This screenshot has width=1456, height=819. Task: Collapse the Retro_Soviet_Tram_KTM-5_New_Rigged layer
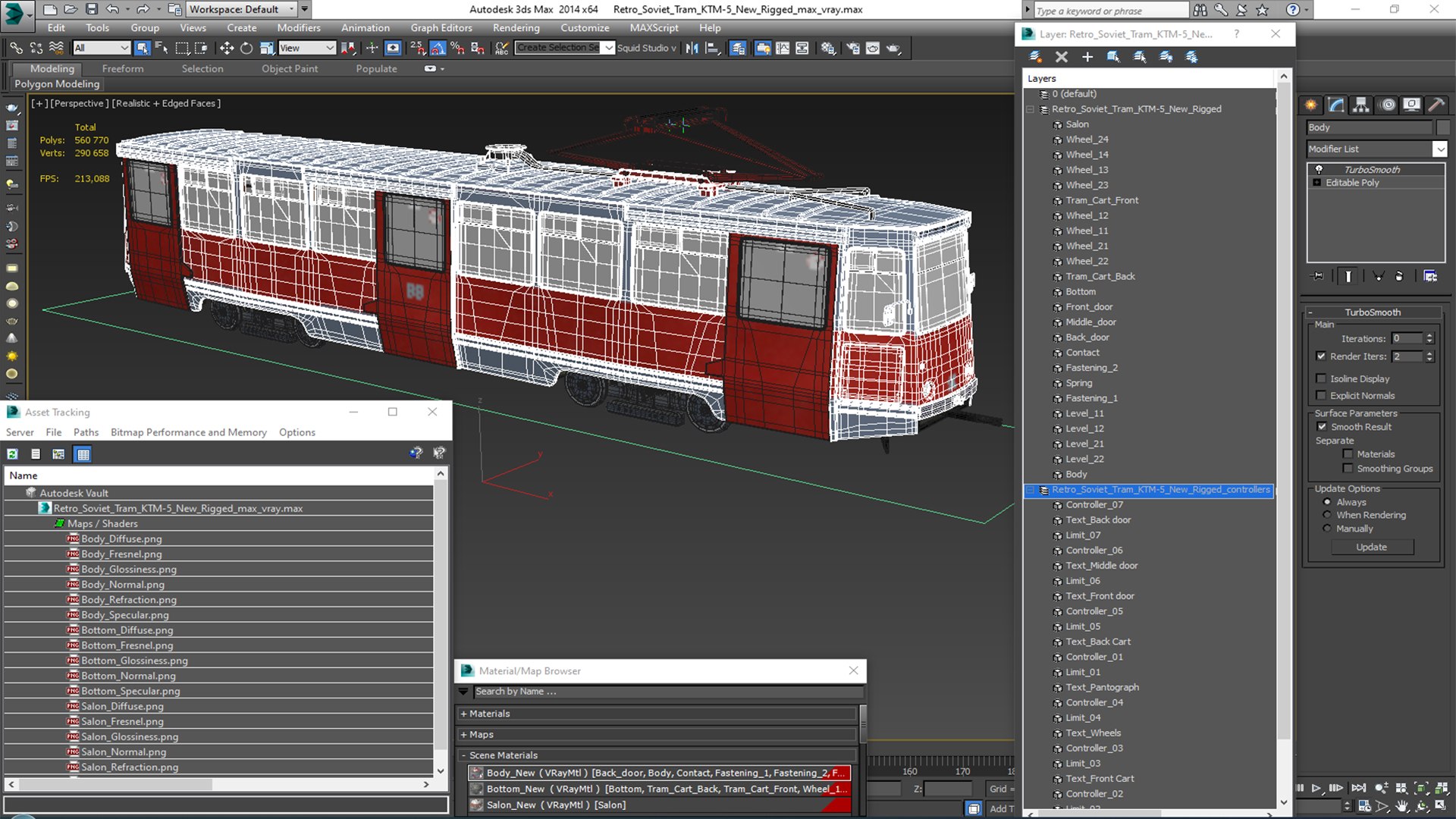[x=1031, y=109]
